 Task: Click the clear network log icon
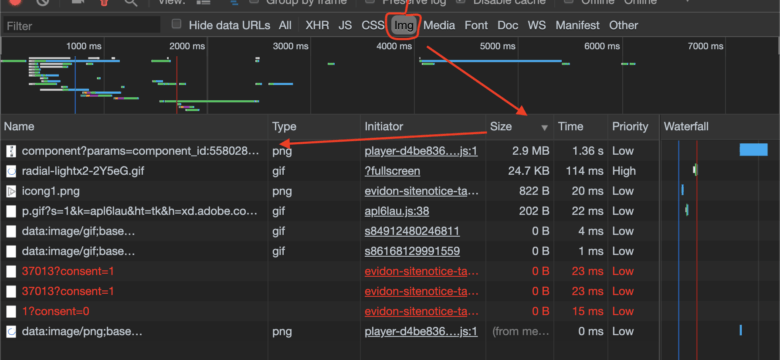pos(43,1)
